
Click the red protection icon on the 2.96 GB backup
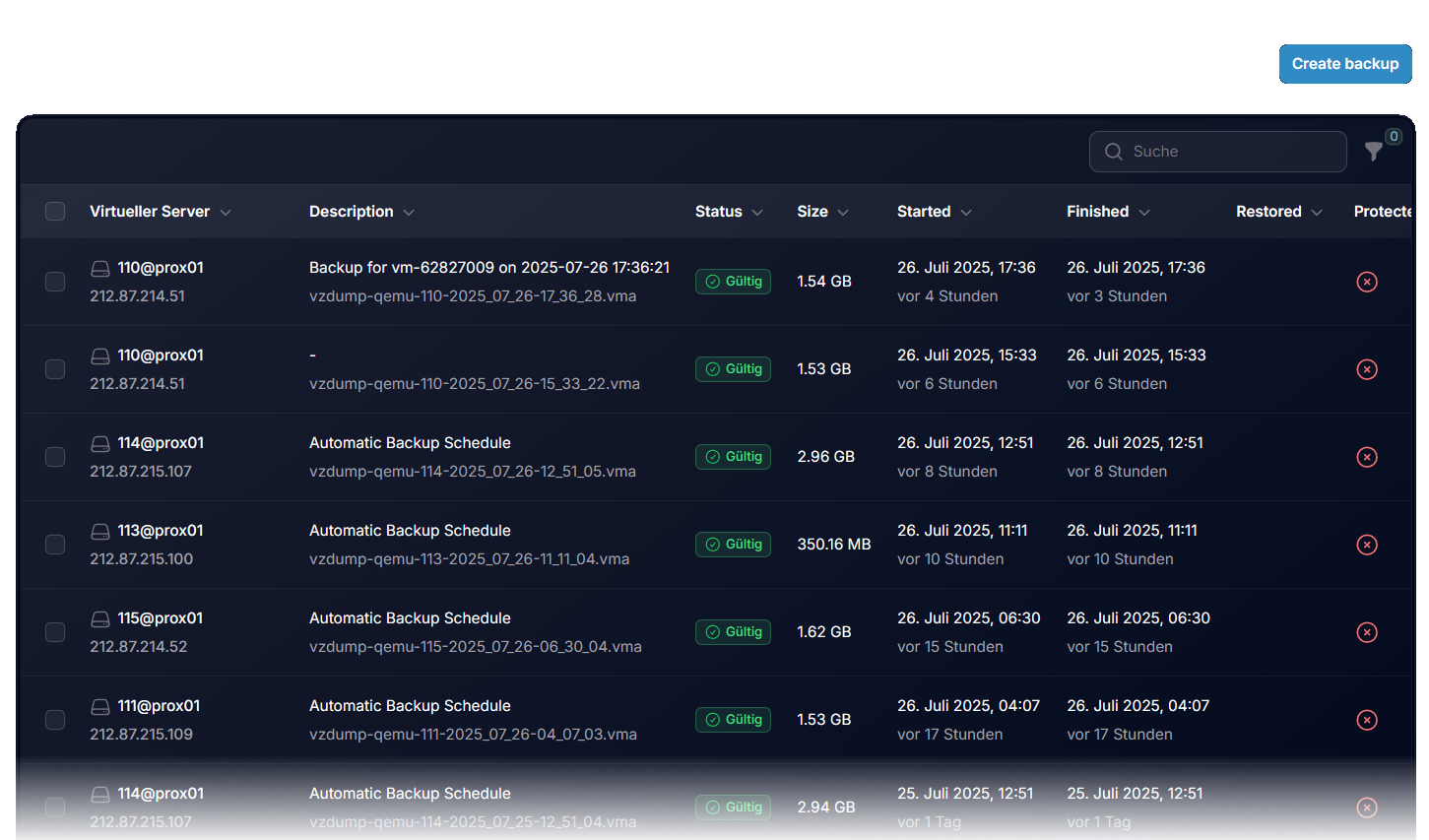[x=1367, y=457]
